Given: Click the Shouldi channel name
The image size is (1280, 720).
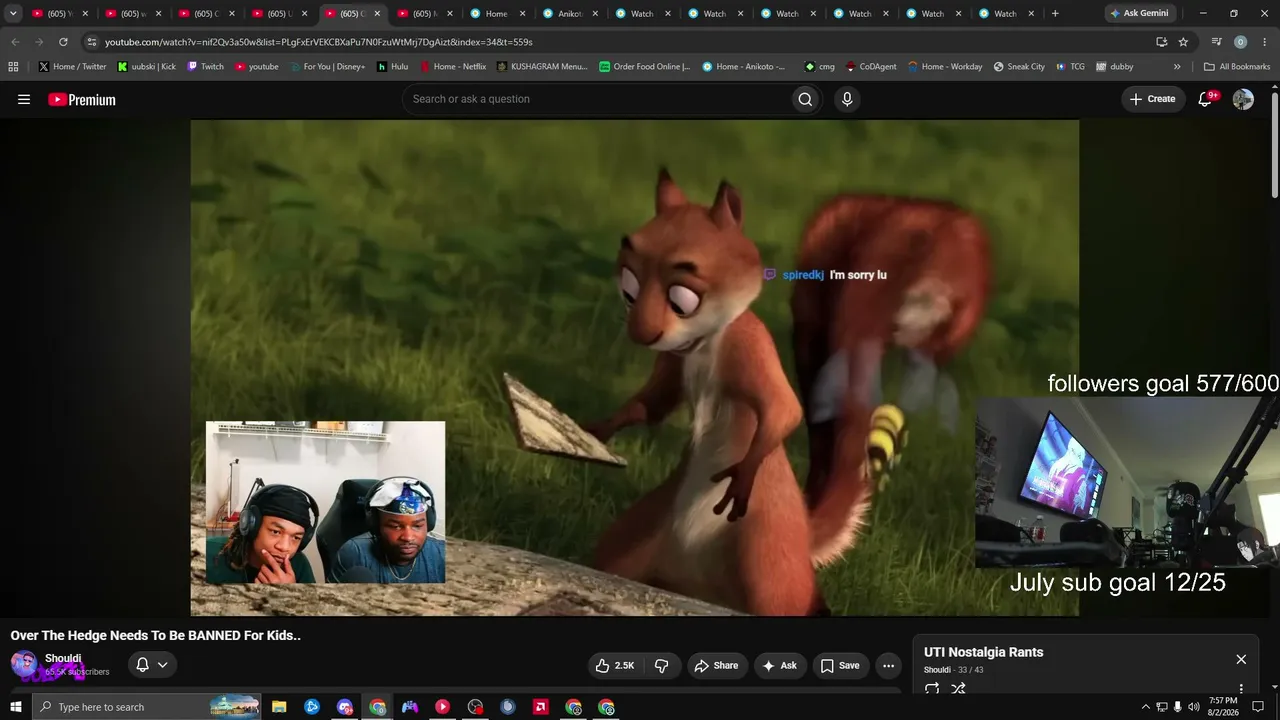Looking at the screenshot, I should click(63, 658).
